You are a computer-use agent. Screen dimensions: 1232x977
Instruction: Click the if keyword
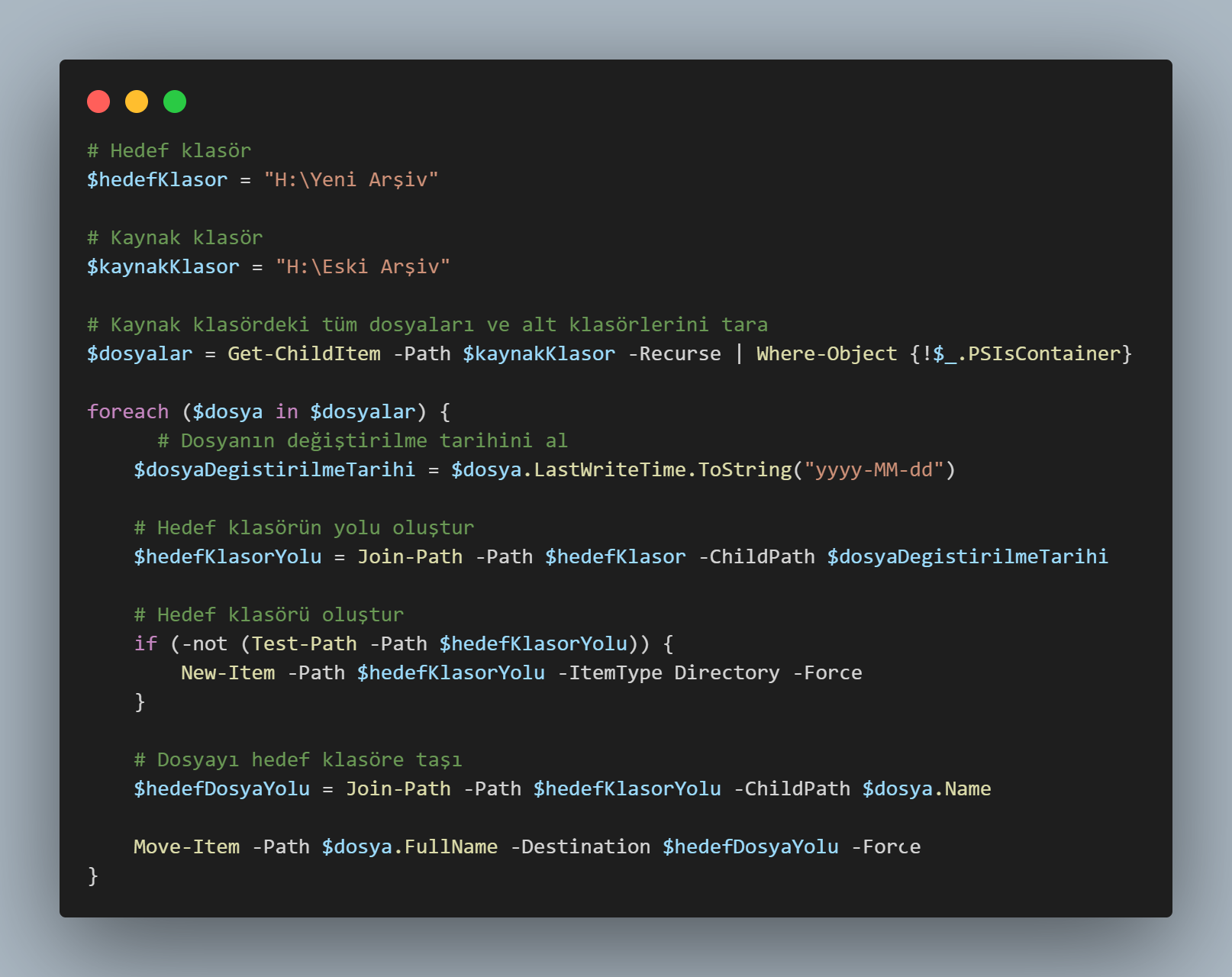tap(146, 643)
